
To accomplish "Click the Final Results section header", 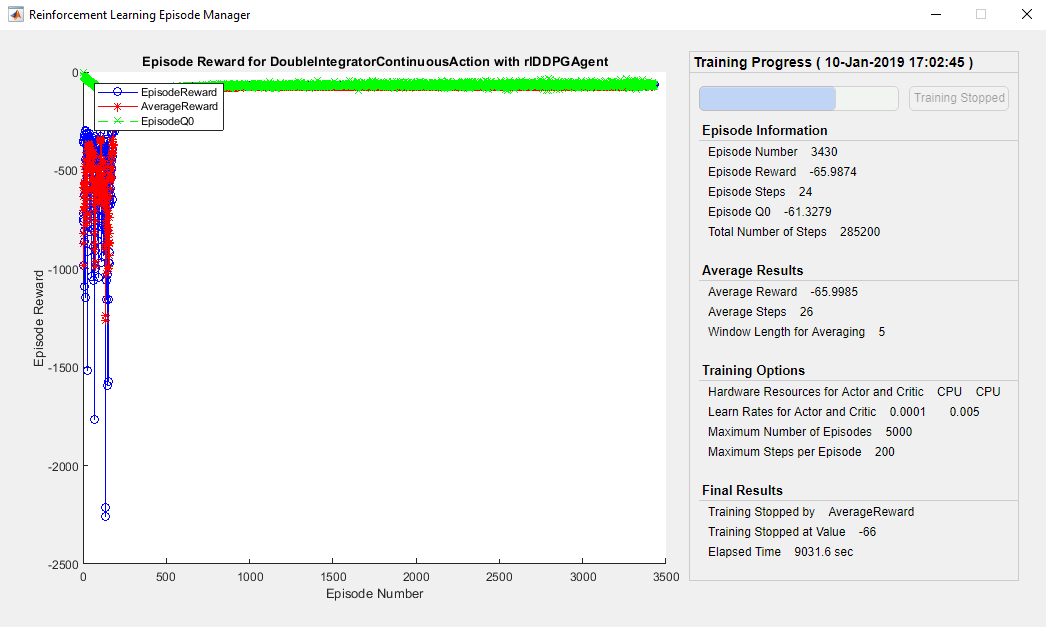I will coord(742,491).
